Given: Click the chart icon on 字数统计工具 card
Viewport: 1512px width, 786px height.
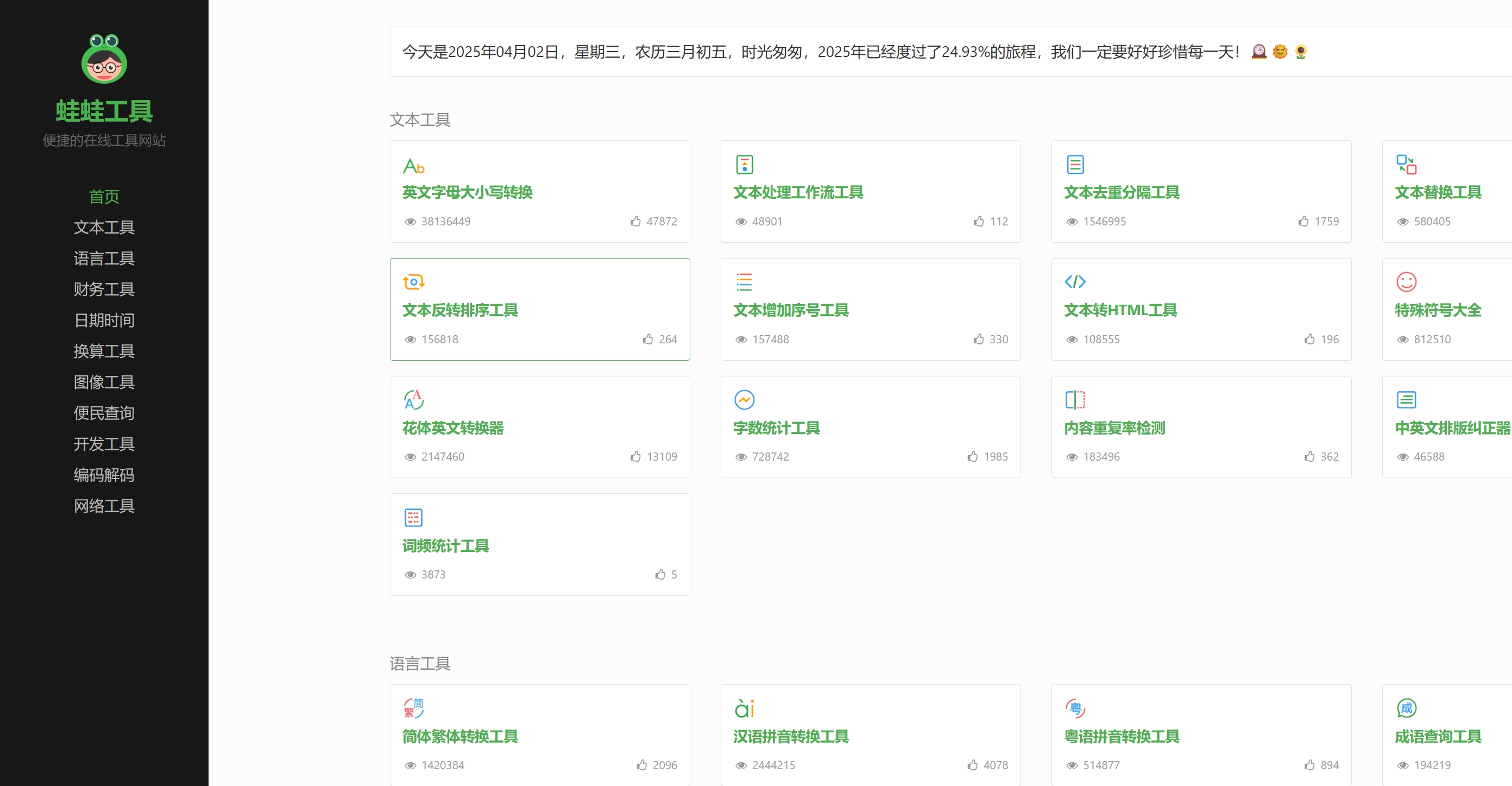Looking at the screenshot, I should [x=744, y=400].
